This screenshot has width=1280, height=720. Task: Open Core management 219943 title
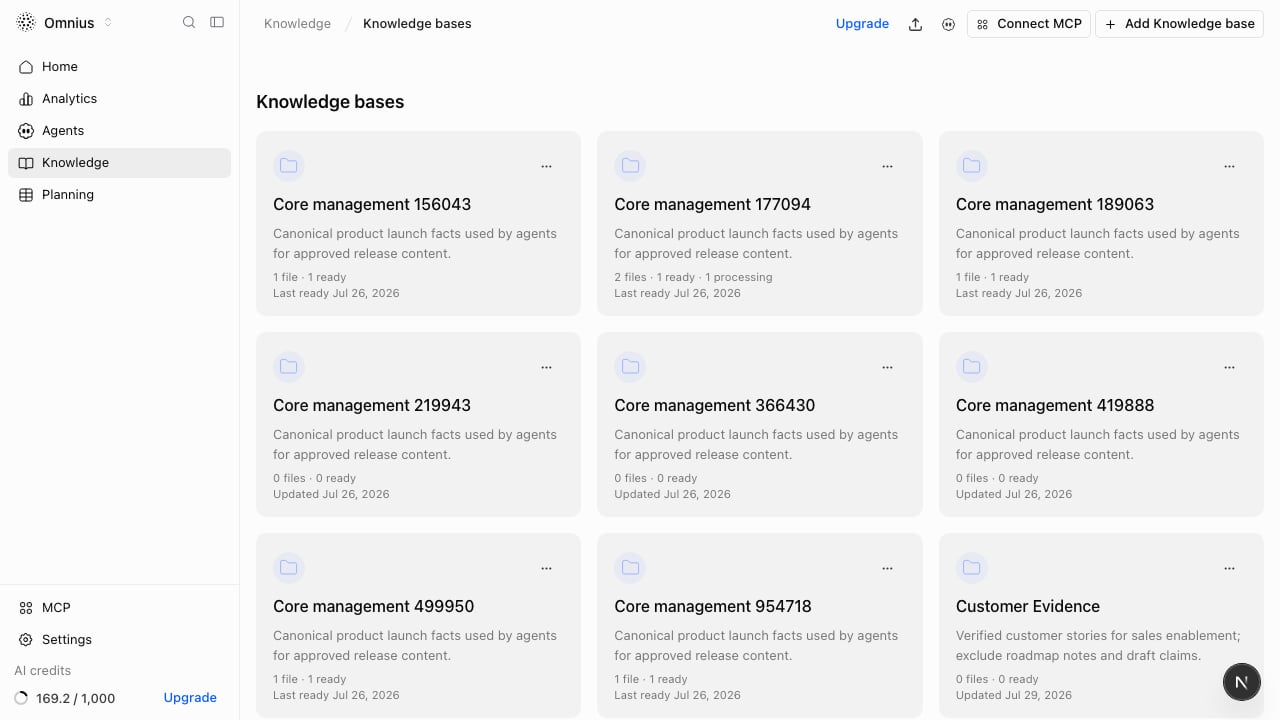[372, 405]
